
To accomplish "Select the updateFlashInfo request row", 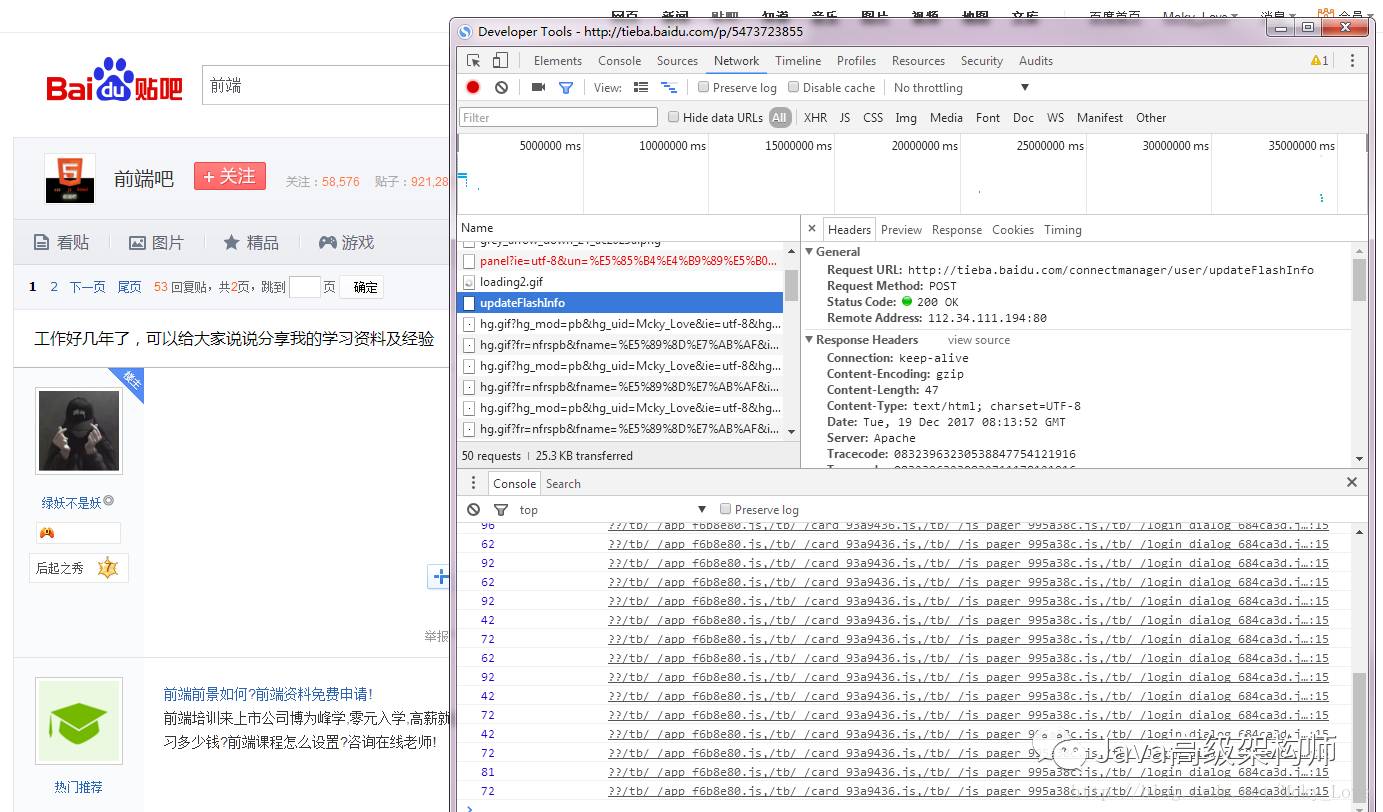I will pyautogui.click(x=620, y=303).
